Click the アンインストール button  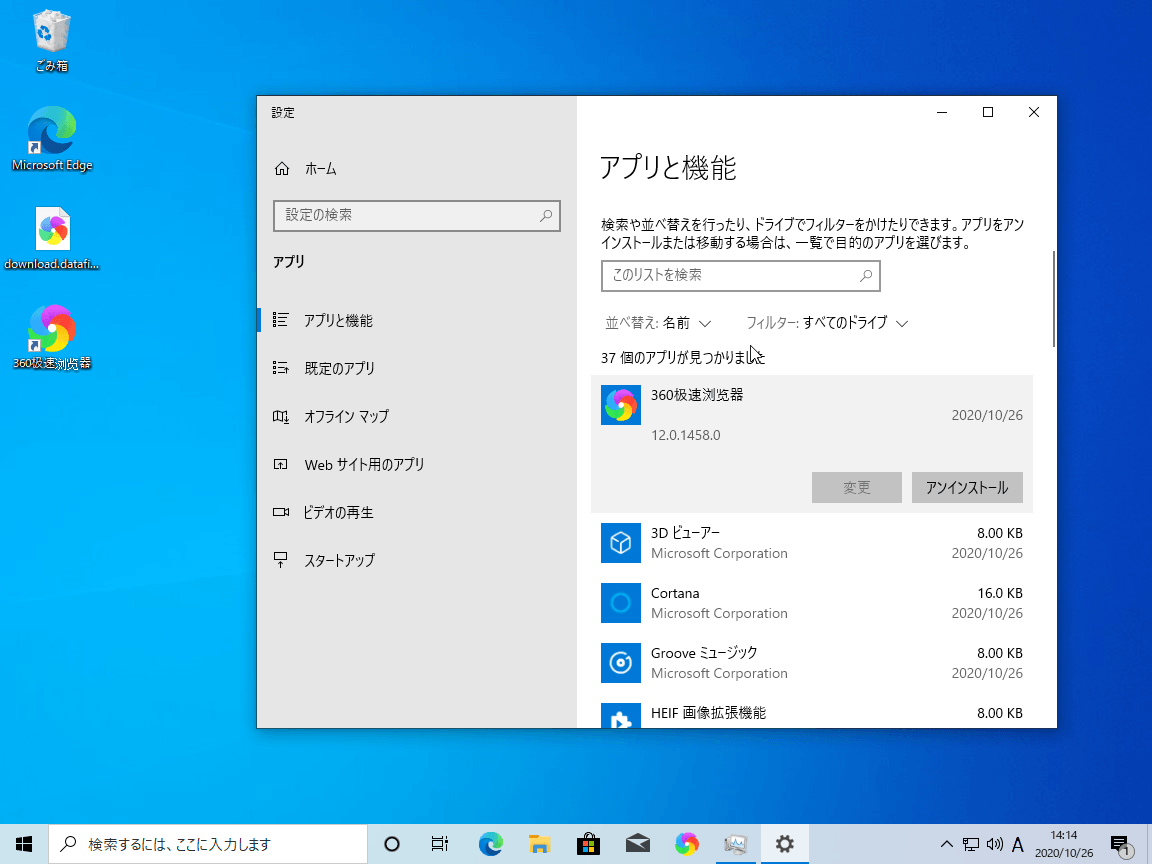(x=967, y=487)
